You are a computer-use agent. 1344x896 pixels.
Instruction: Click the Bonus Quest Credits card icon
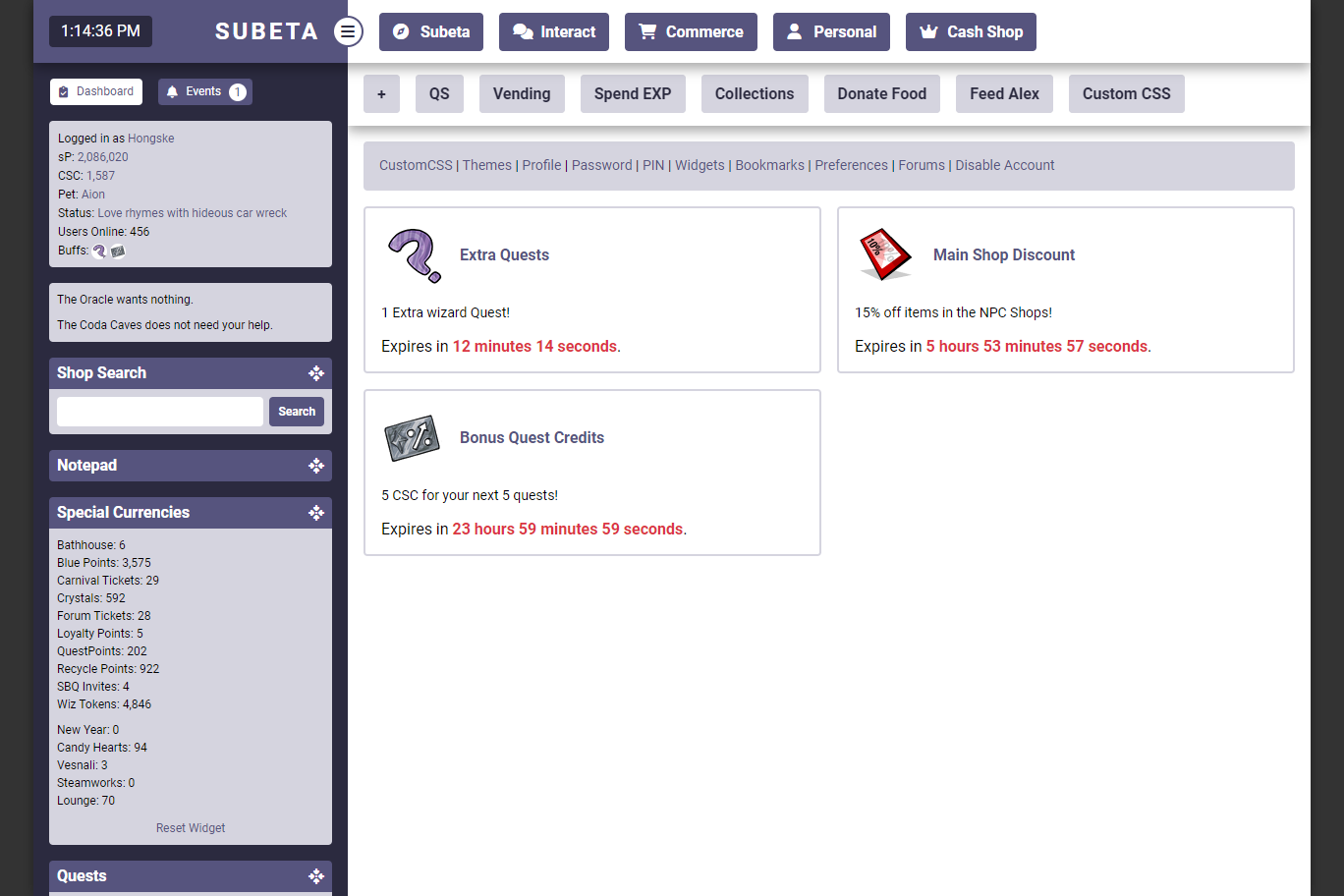[412, 438]
